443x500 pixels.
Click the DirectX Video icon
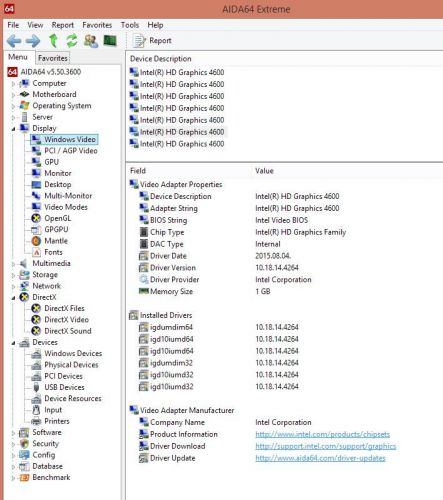point(36,320)
